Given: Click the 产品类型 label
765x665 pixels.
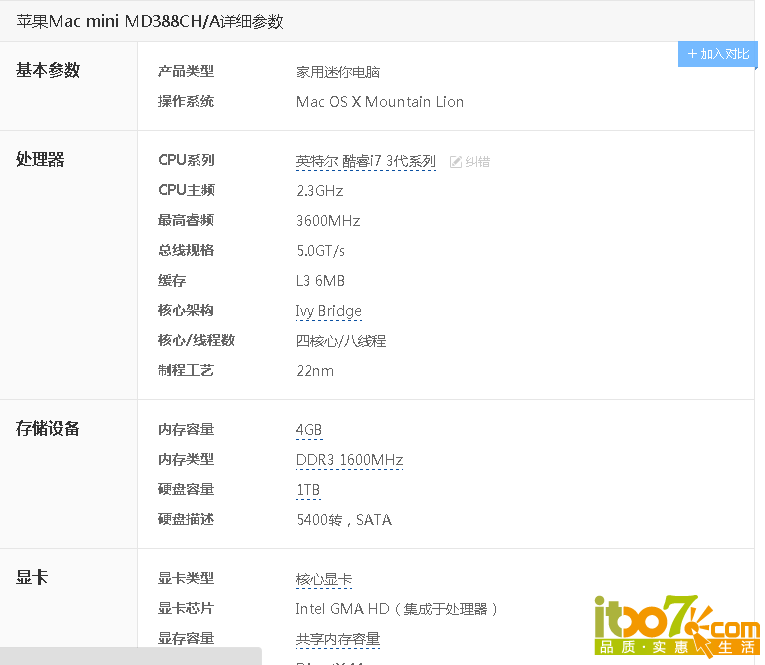Looking at the screenshot, I should pos(186,72).
